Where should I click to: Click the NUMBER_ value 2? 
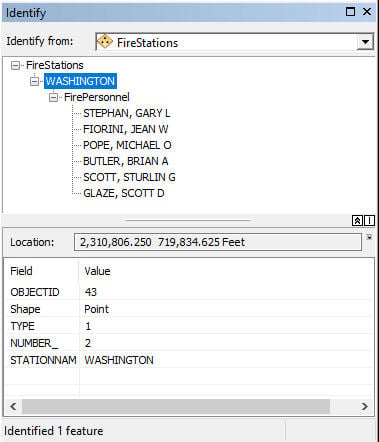tap(88, 343)
